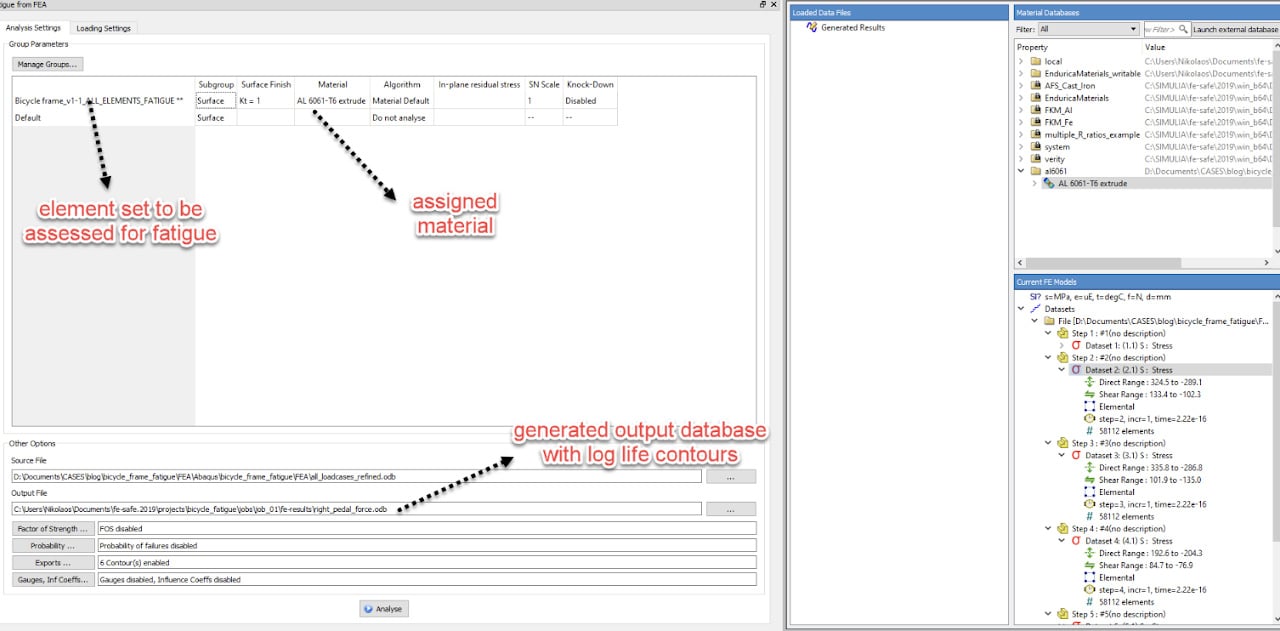Viewport: 1280px width, 631px height.
Task: Open Gauges, Inf Coeffs options
Action: tap(53, 579)
